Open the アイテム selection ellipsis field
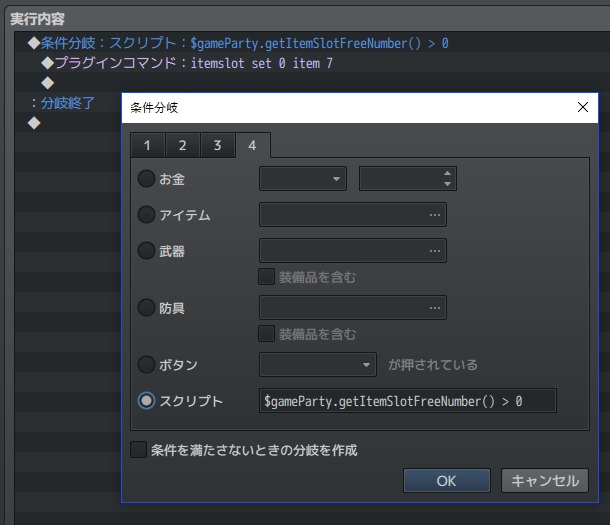The image size is (610, 525). pyautogui.click(x=353, y=215)
